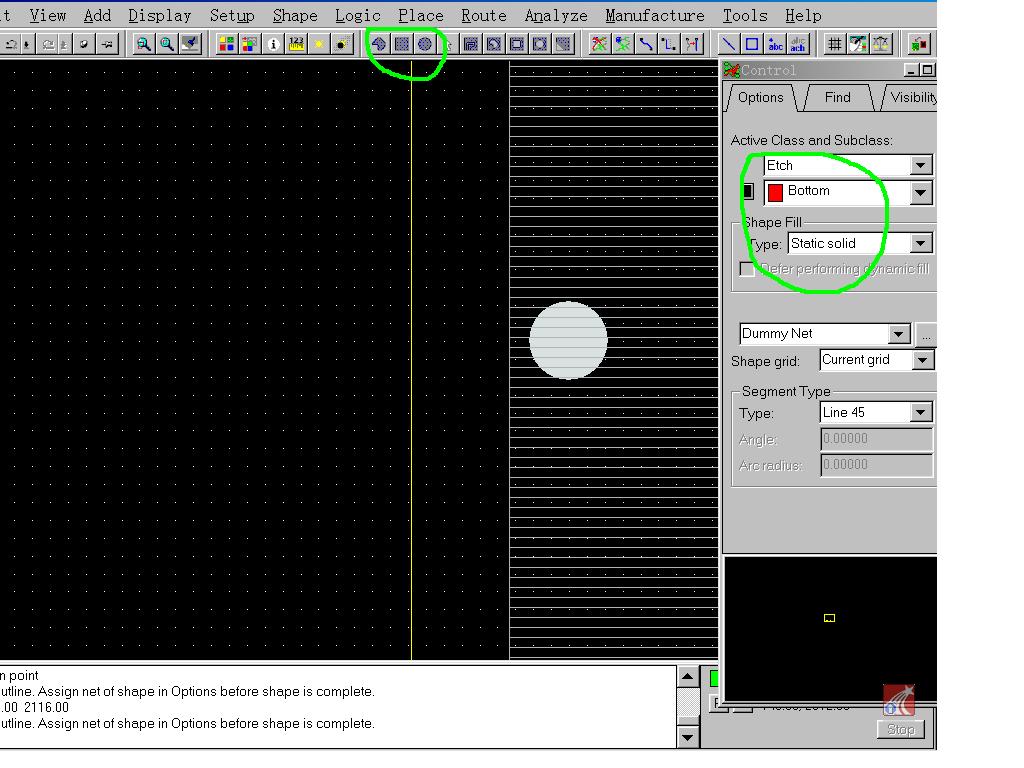Switch to the Find tab
The image size is (1024, 768).
[838, 97]
